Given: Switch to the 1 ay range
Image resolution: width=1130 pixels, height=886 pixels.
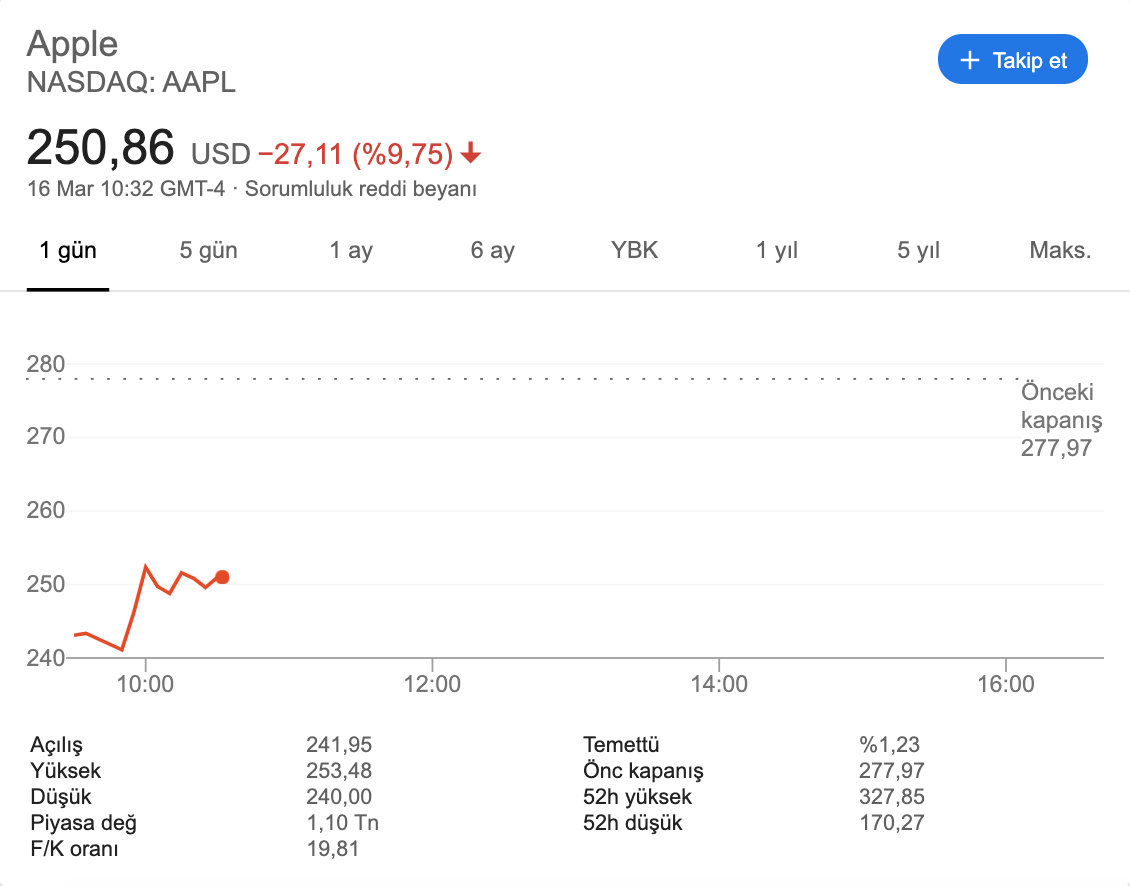Looking at the screenshot, I should coord(351,250).
